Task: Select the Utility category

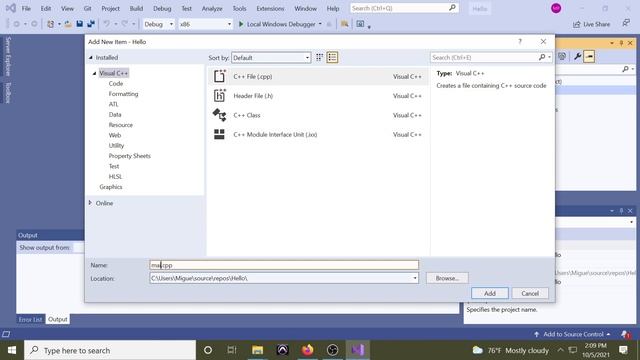Action: (116, 145)
